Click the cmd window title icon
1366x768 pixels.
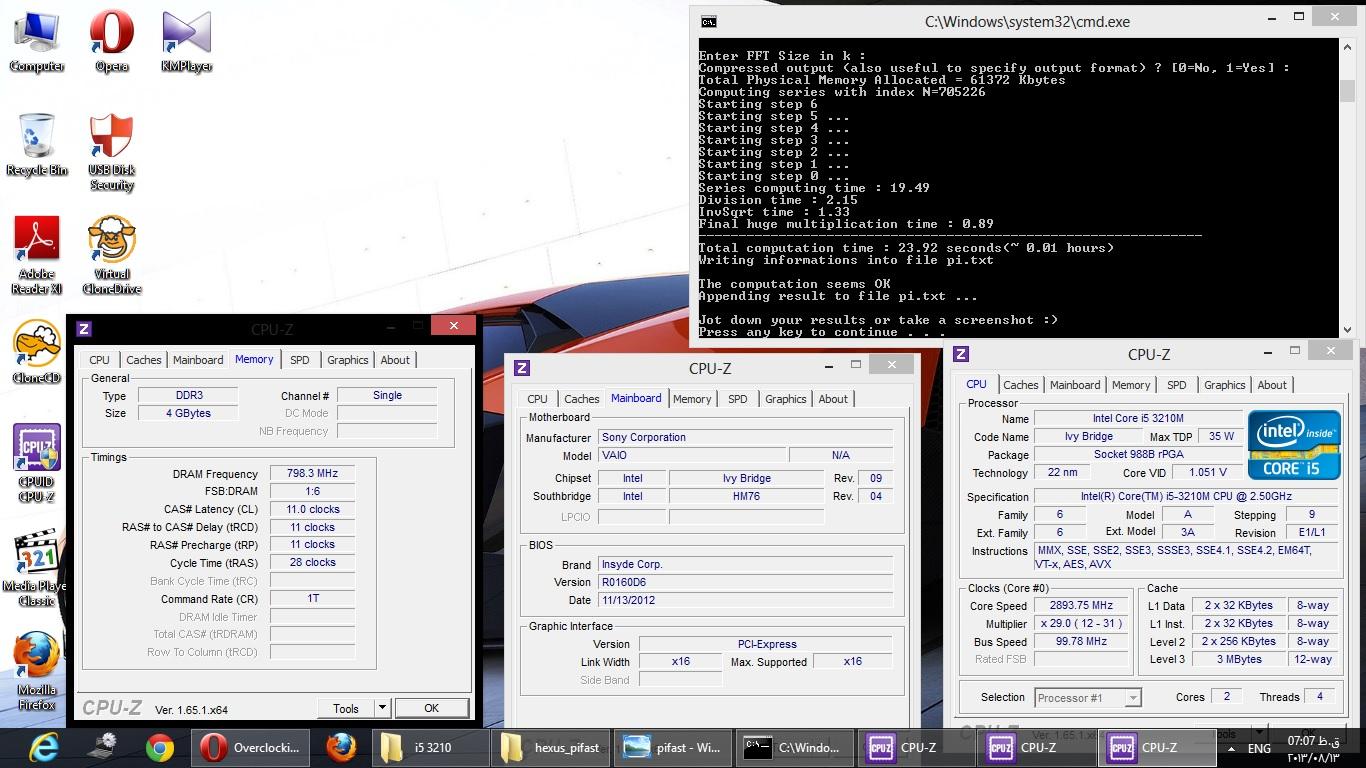pos(708,21)
